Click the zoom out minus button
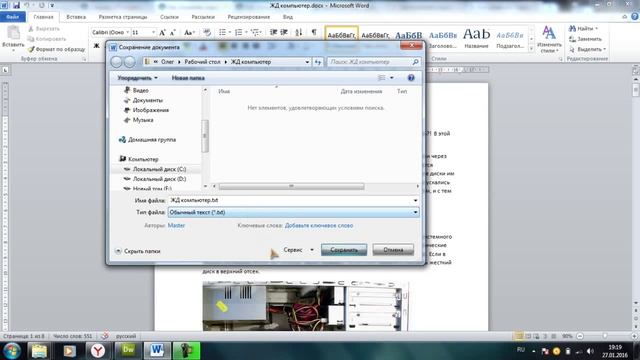The width and height of the screenshot is (640, 360). (x=580, y=336)
